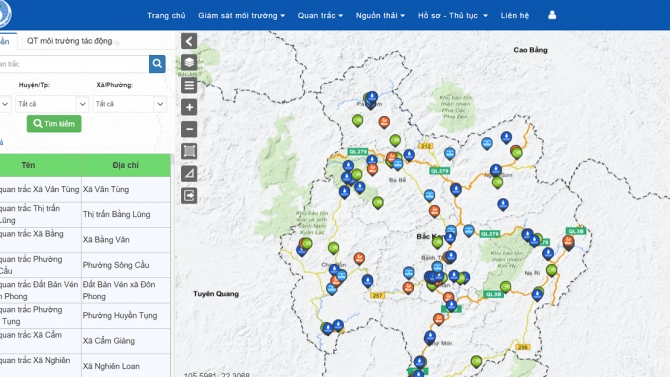Open the user account icon
This screenshot has width=670, height=377.
(552, 15)
